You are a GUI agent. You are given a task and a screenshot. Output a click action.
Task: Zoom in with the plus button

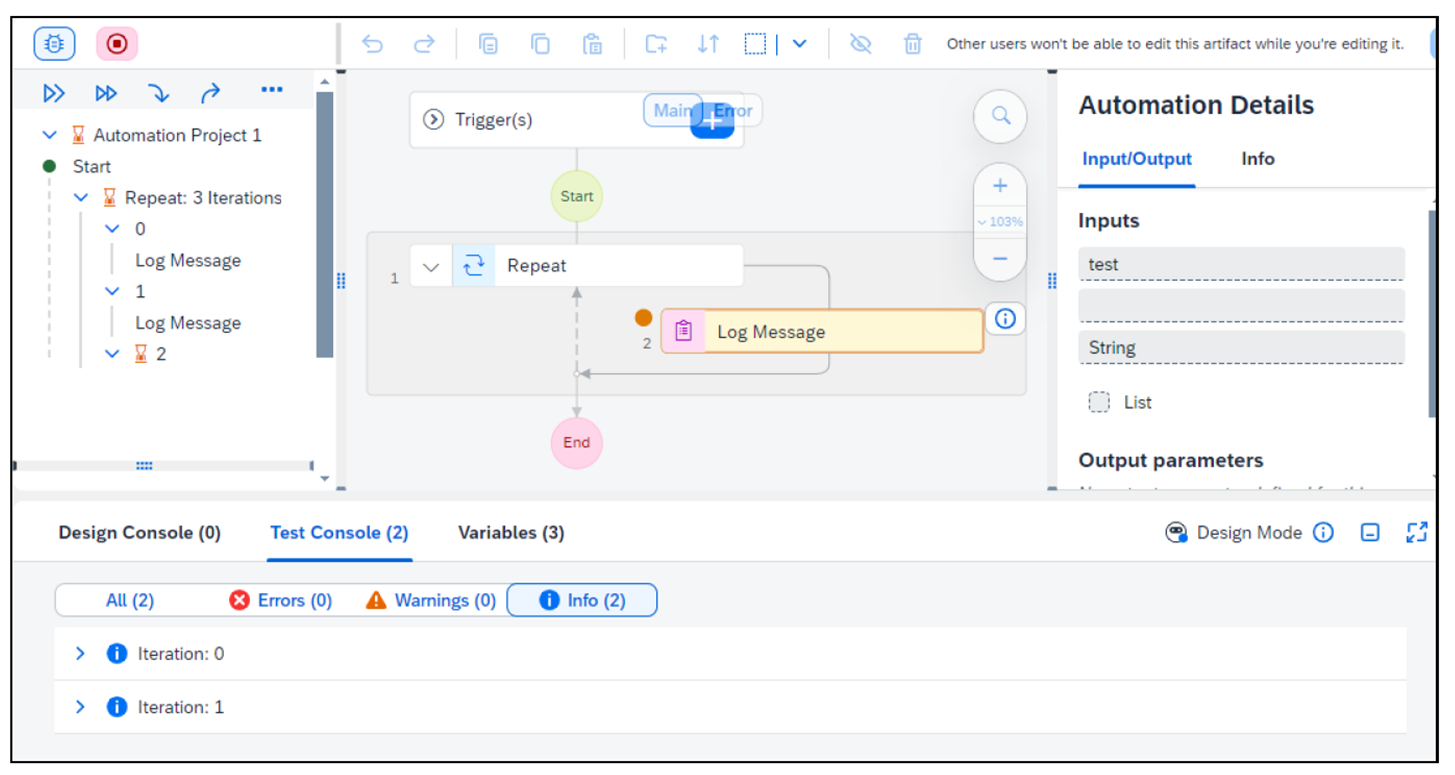click(1000, 186)
